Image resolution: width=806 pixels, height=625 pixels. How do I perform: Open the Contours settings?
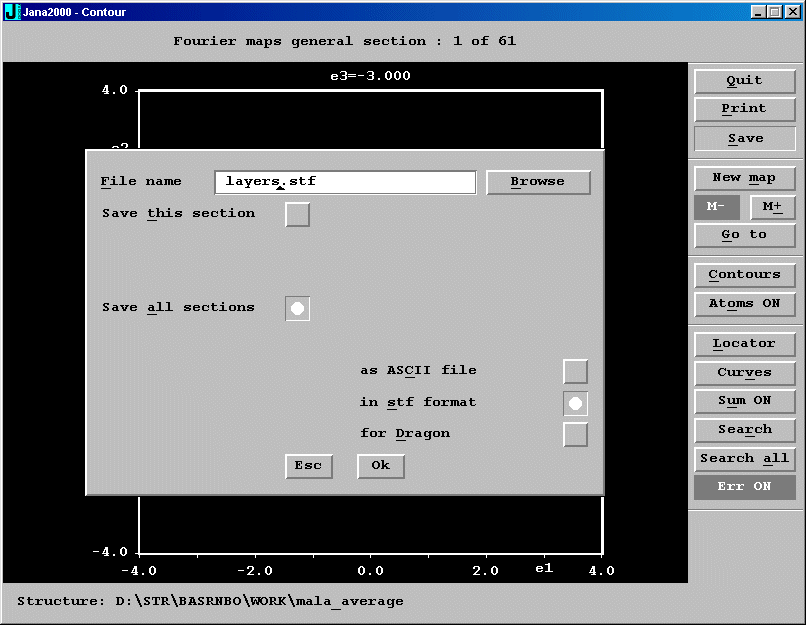[x=744, y=275]
